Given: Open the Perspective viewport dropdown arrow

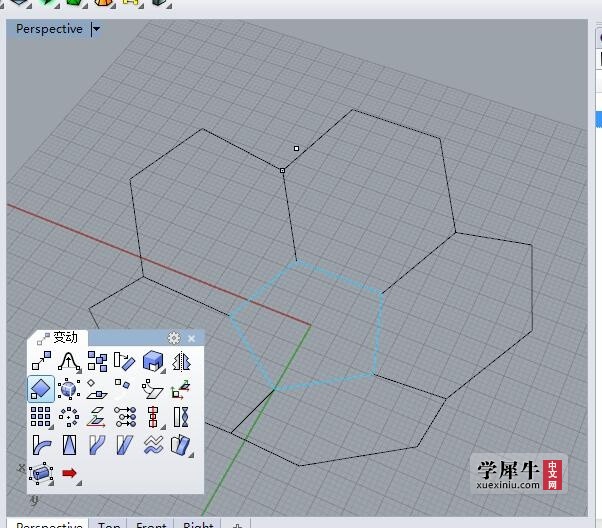Looking at the screenshot, I should 96,29.
